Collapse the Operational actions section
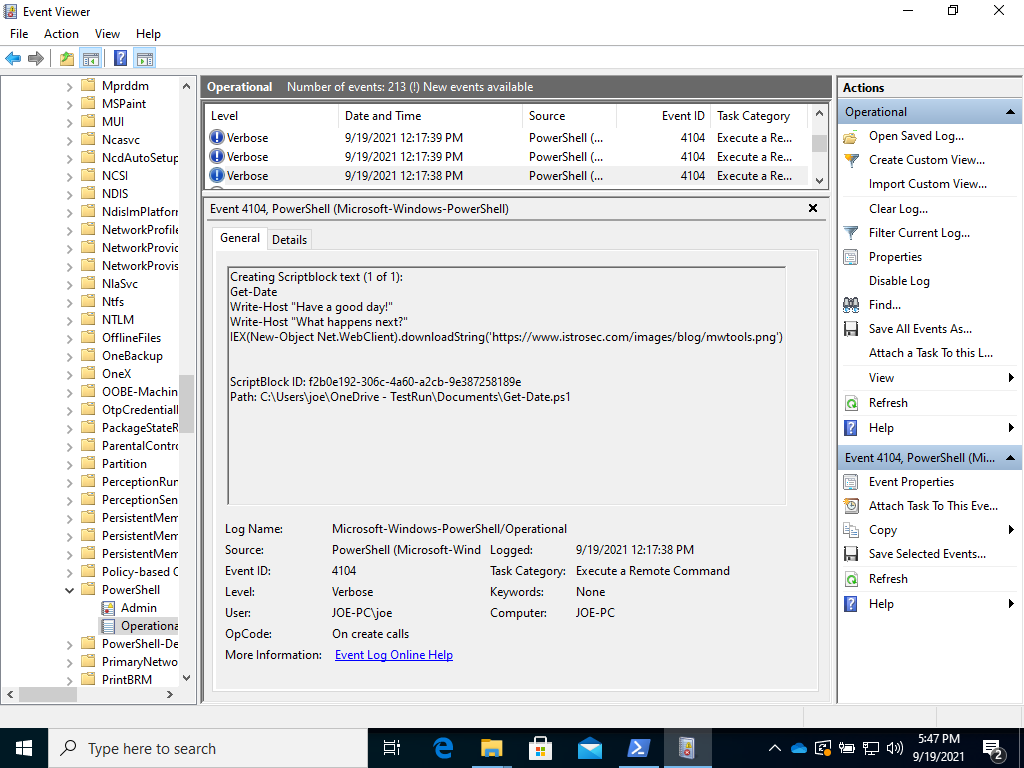This screenshot has width=1024, height=768. pyautogui.click(x=1010, y=112)
